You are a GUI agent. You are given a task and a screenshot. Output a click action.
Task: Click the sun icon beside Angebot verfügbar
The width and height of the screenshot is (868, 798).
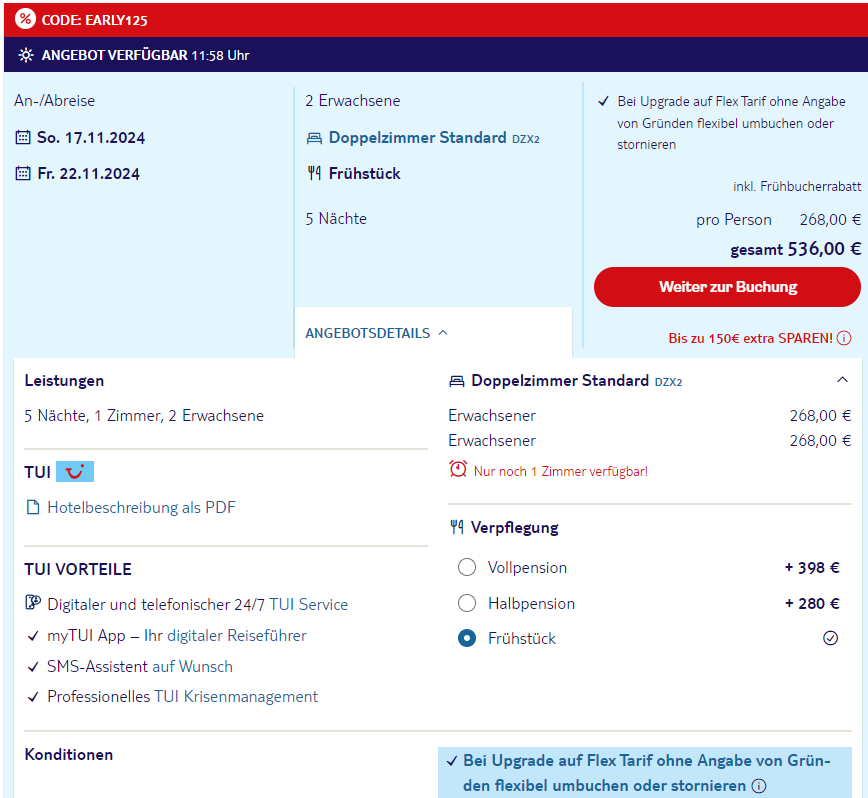pos(25,55)
